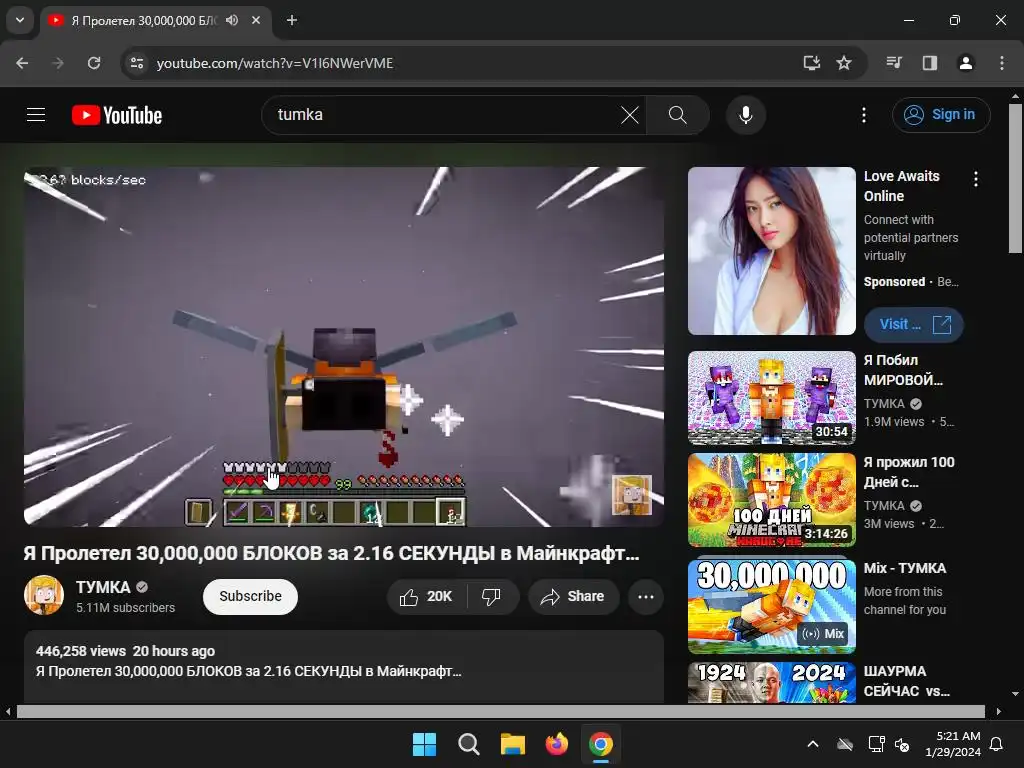
Task: Open YouTube settings three-dot menu
Action: tap(863, 115)
